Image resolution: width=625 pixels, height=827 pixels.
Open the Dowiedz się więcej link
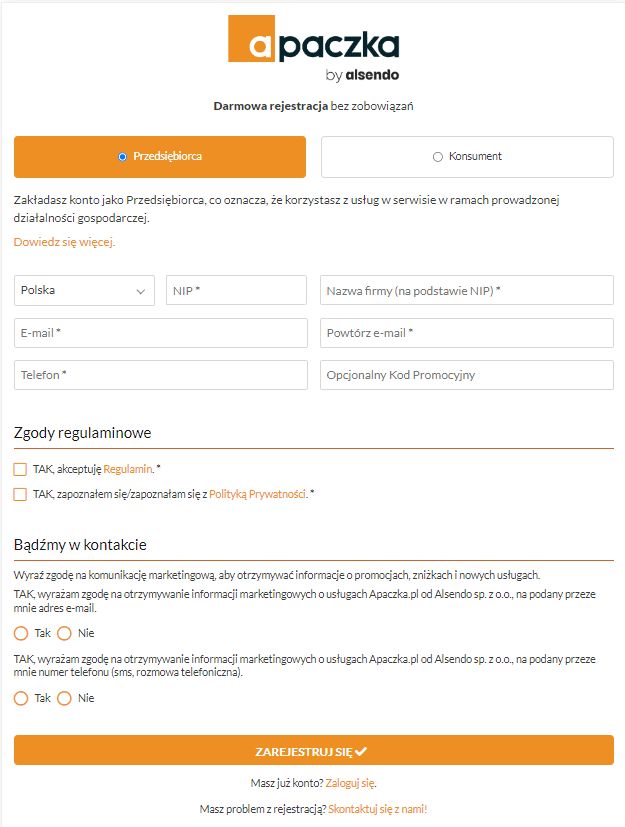64,242
